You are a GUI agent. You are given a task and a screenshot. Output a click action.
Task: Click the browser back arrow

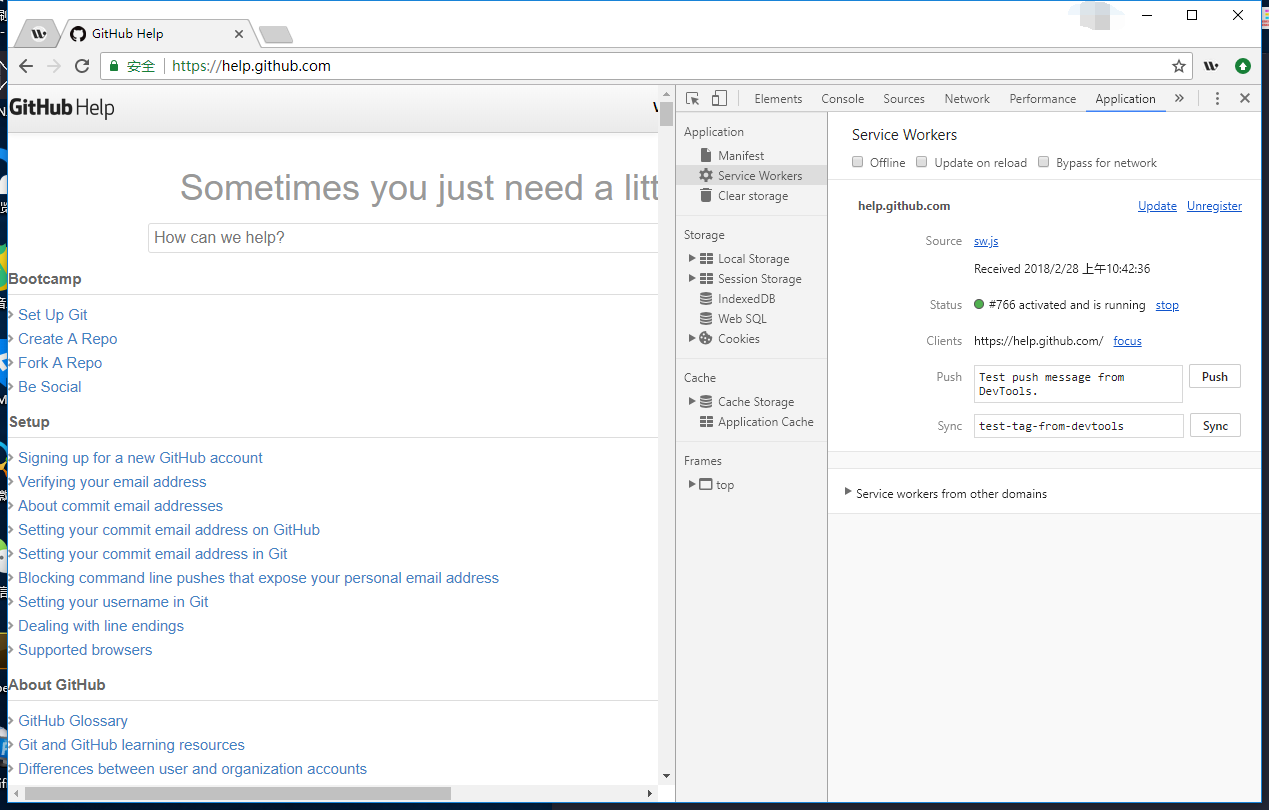(x=26, y=66)
